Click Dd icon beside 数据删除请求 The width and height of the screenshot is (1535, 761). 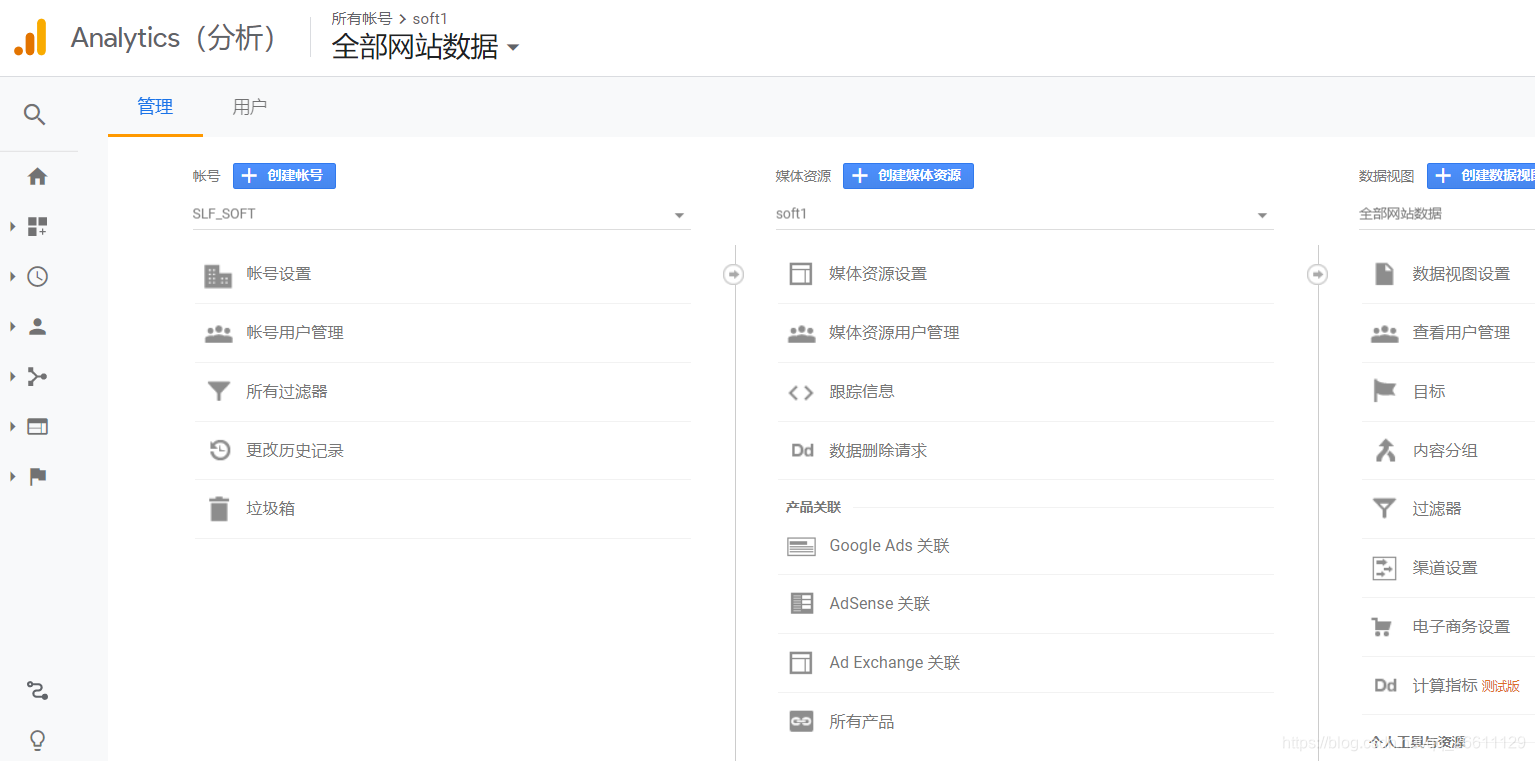pyautogui.click(x=802, y=451)
